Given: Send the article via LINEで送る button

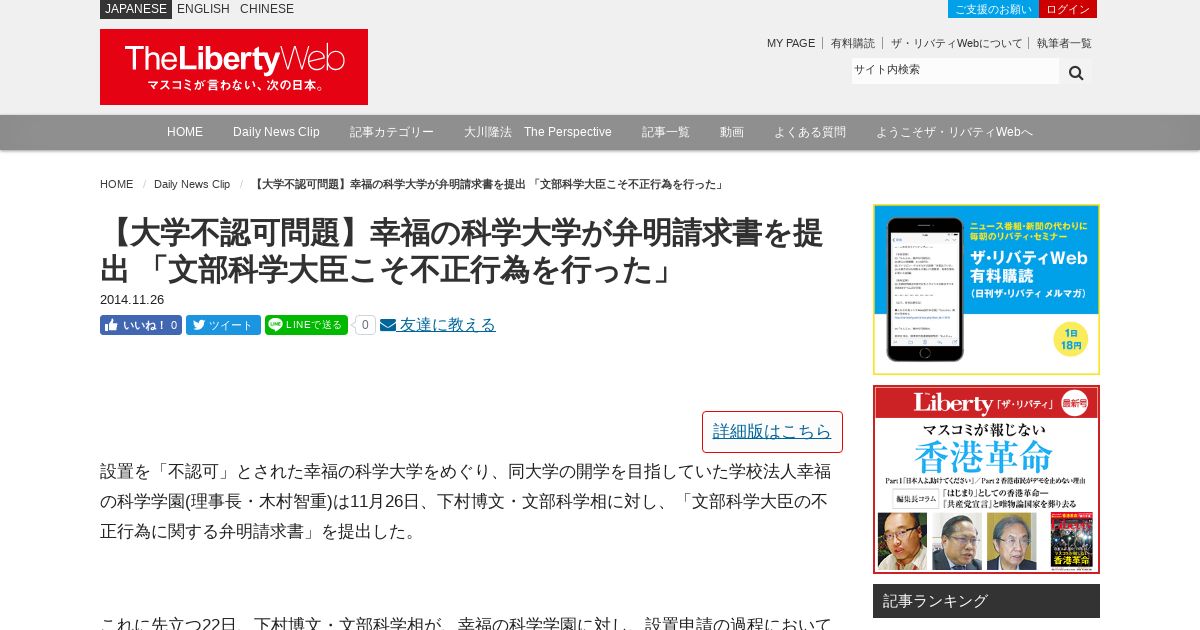Looking at the screenshot, I should pyautogui.click(x=306, y=325).
